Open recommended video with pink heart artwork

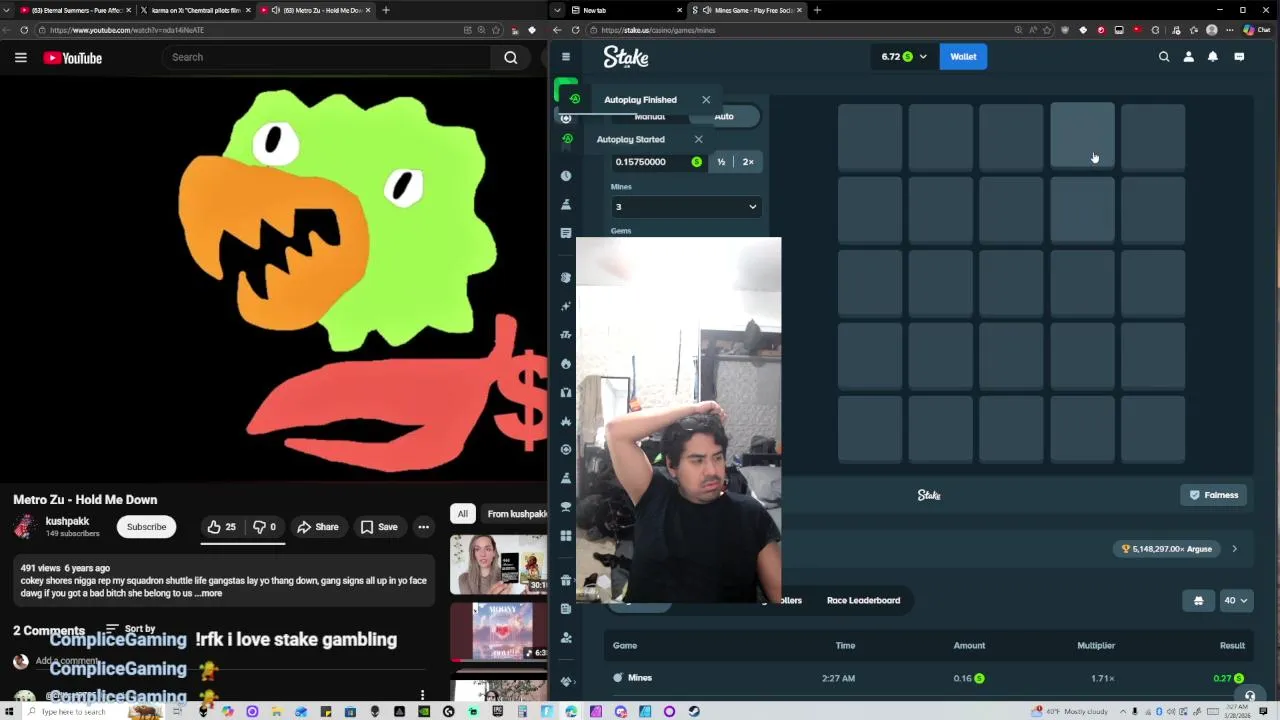coord(499,631)
